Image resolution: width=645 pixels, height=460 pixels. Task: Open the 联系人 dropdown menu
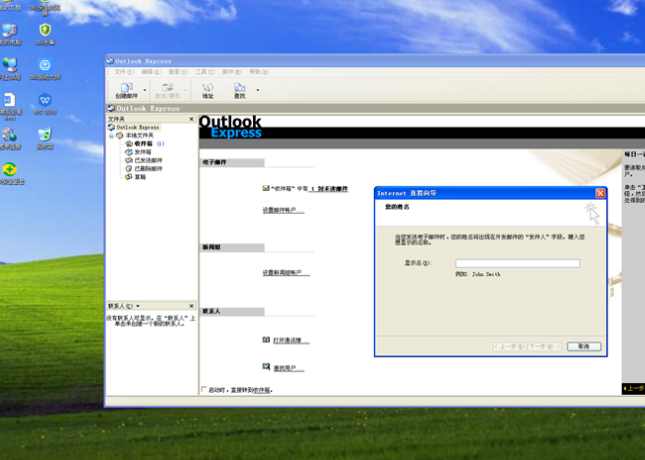138,306
